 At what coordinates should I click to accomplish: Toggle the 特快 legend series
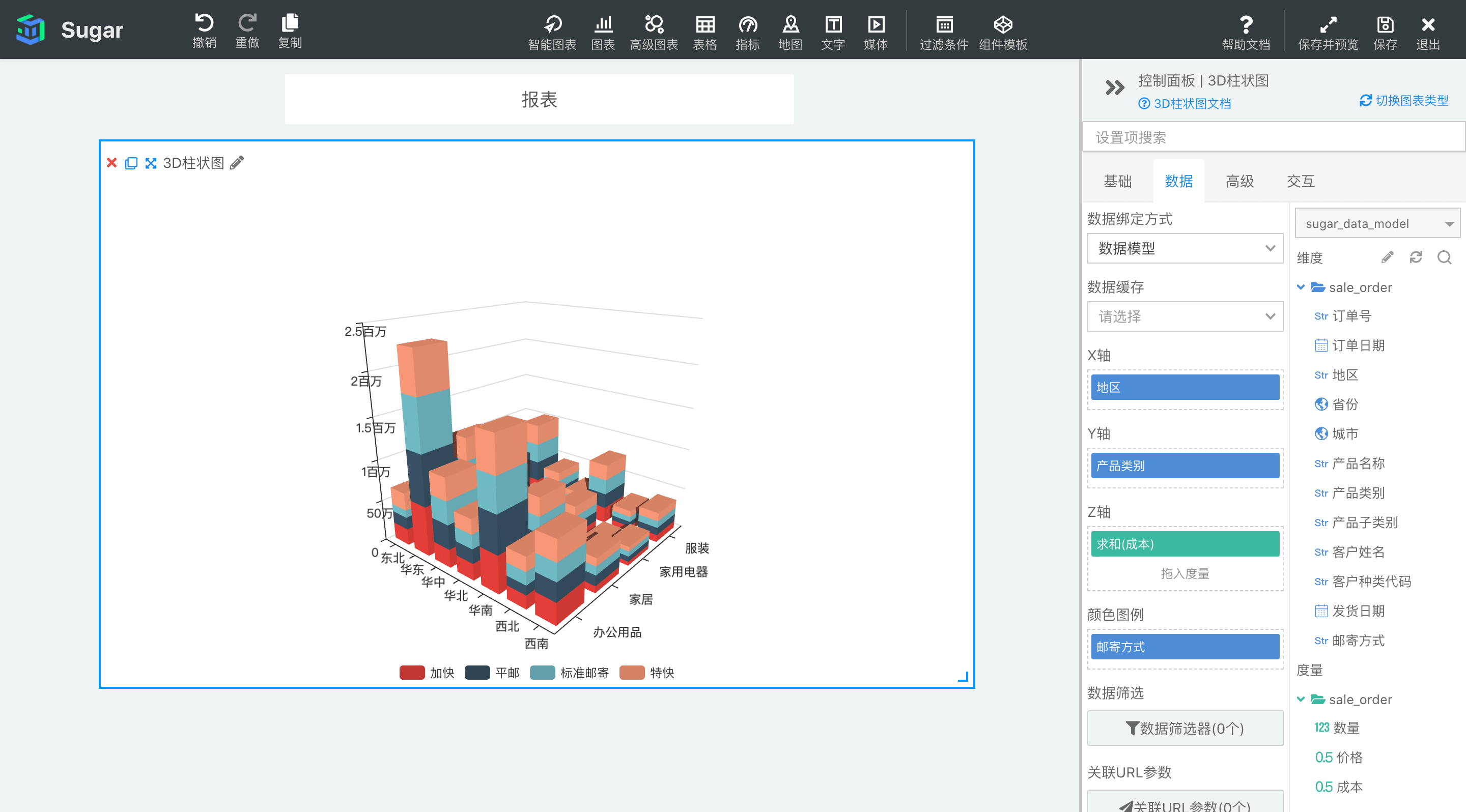coord(647,673)
